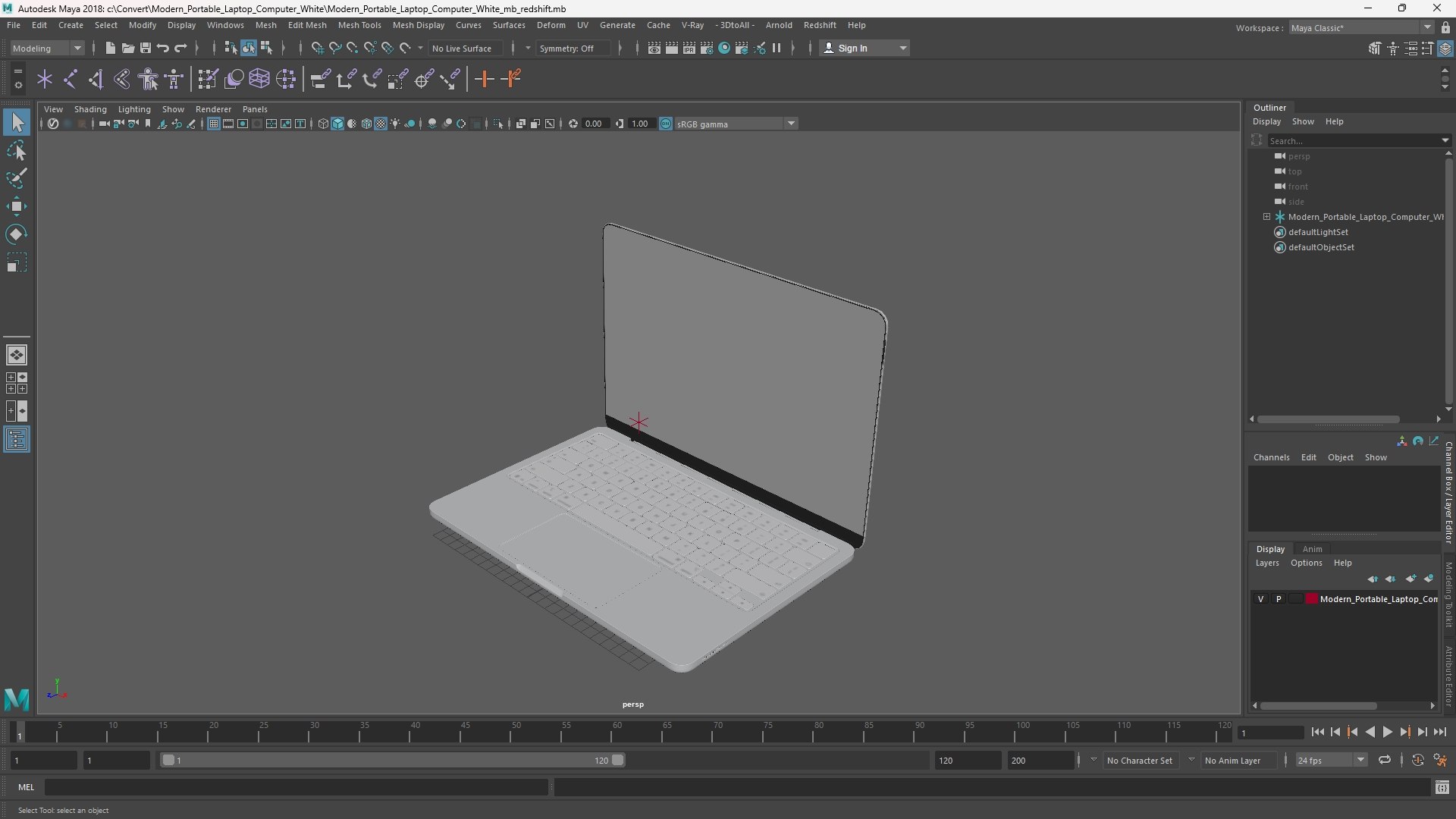
Task: Choose the Rotate tool in toolbox
Action: point(17,234)
